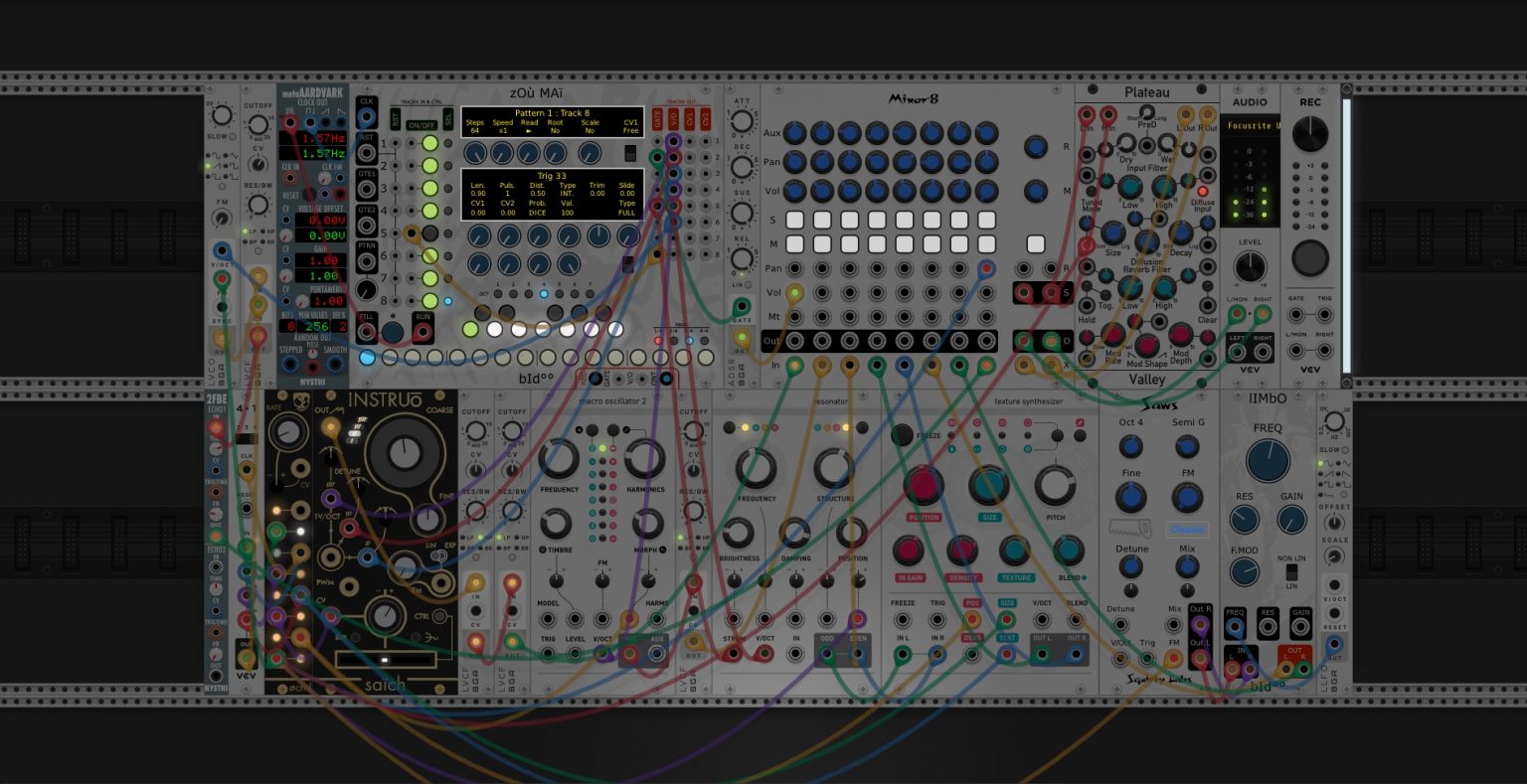Open the Classic mode selector on Saws

(x=1187, y=530)
